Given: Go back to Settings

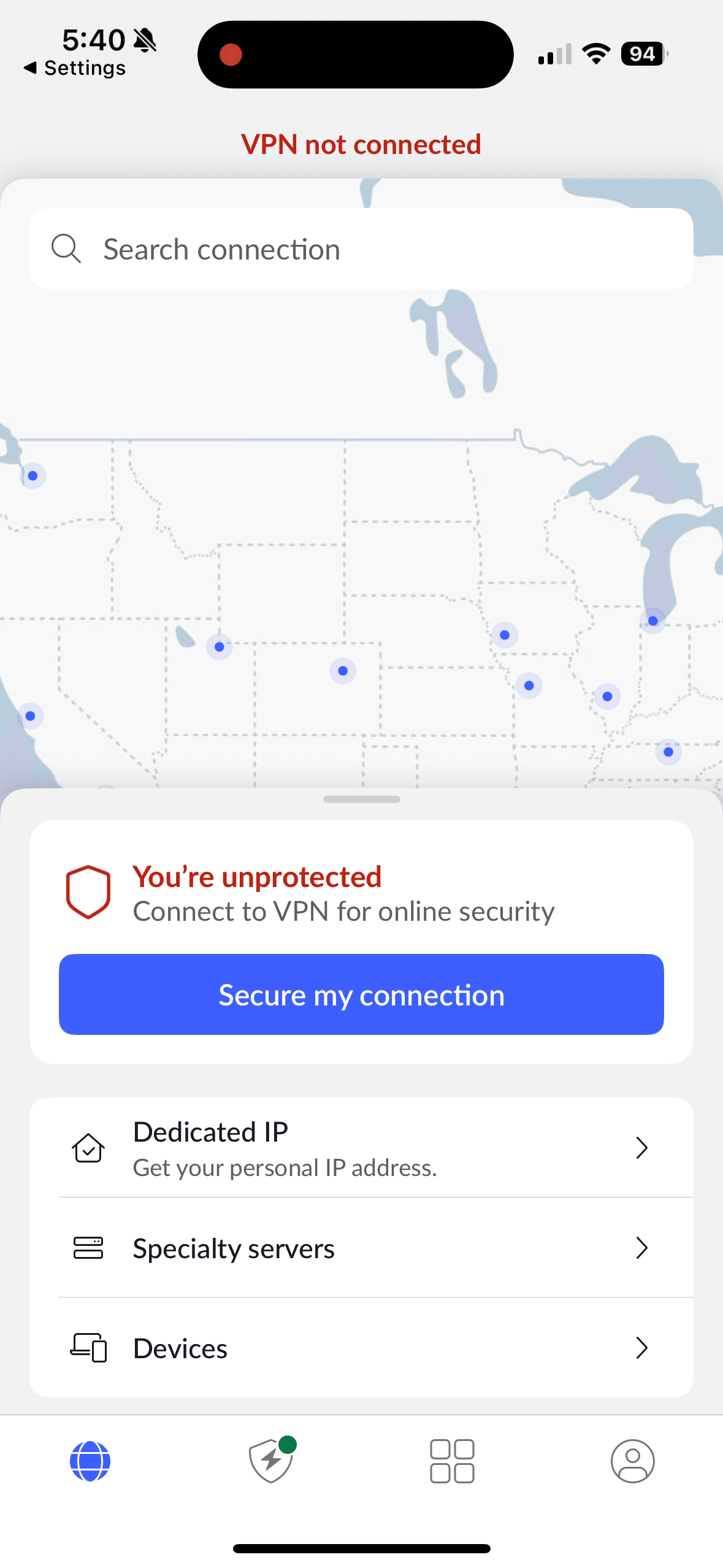Looking at the screenshot, I should pos(75,68).
